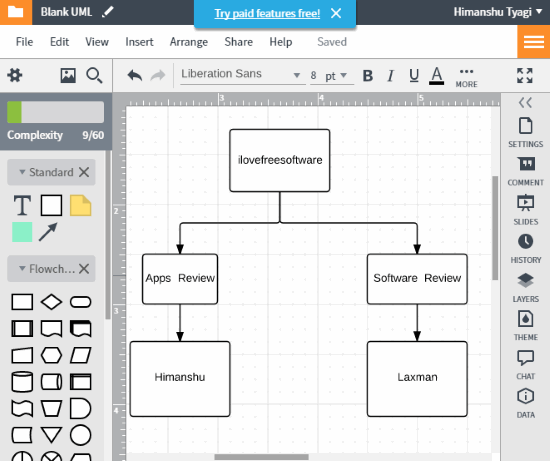The image size is (550, 461).
Task: Select flowchart circle connector shape
Action: (81, 435)
